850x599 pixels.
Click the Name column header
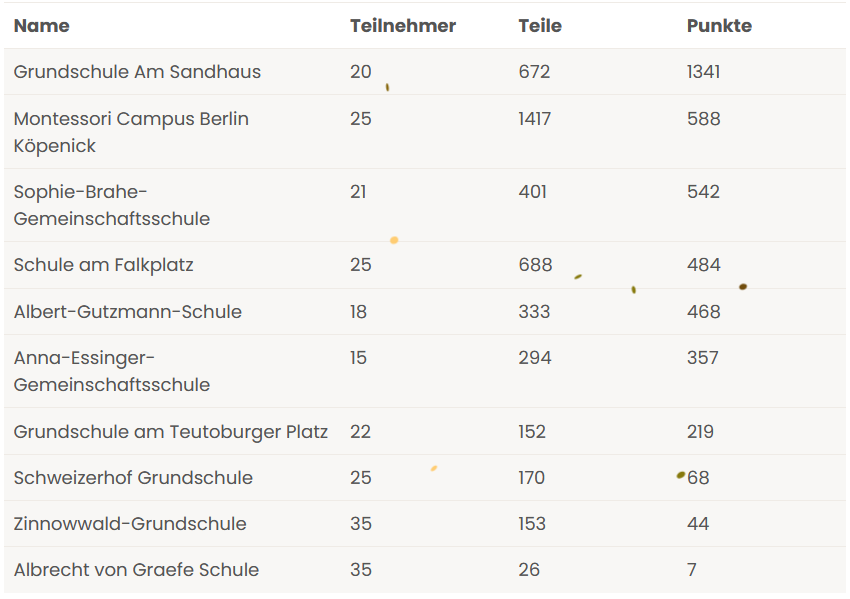click(x=42, y=26)
